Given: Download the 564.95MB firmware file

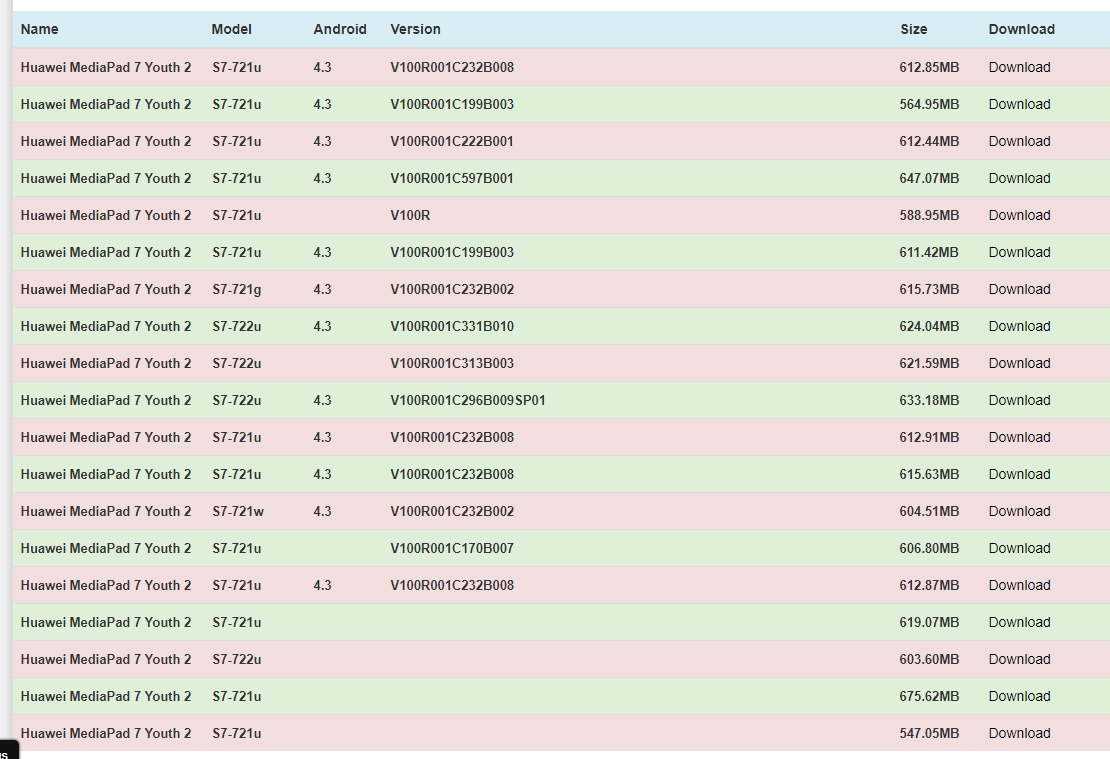Looking at the screenshot, I should (x=1019, y=104).
